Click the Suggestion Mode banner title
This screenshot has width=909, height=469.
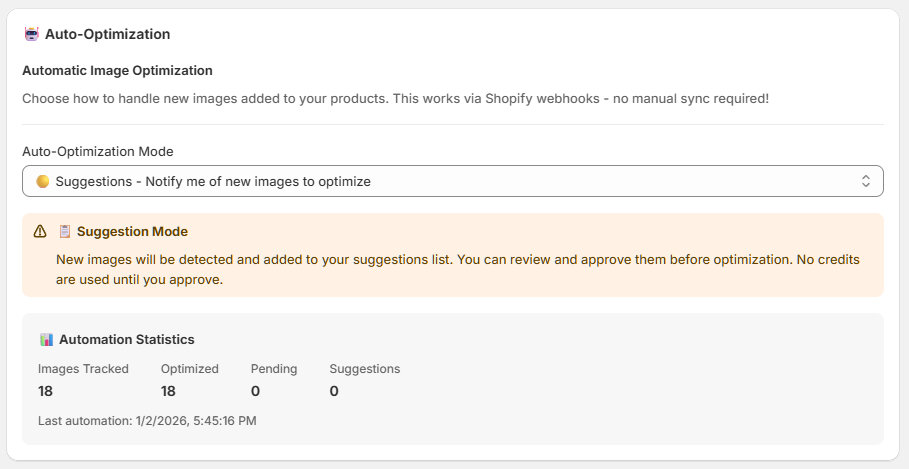coord(132,231)
